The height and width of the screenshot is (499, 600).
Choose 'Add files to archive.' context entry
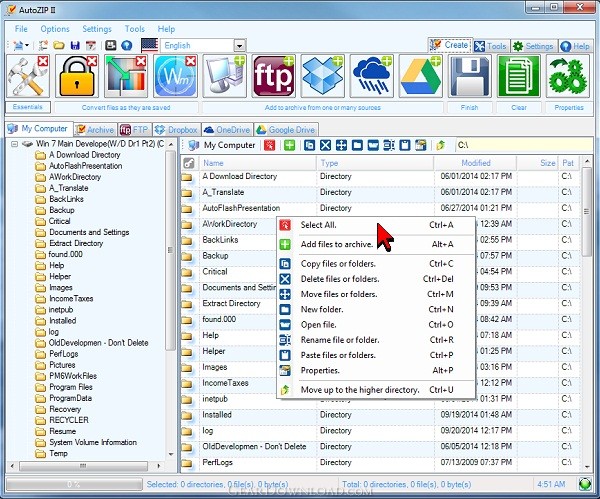pos(376,244)
